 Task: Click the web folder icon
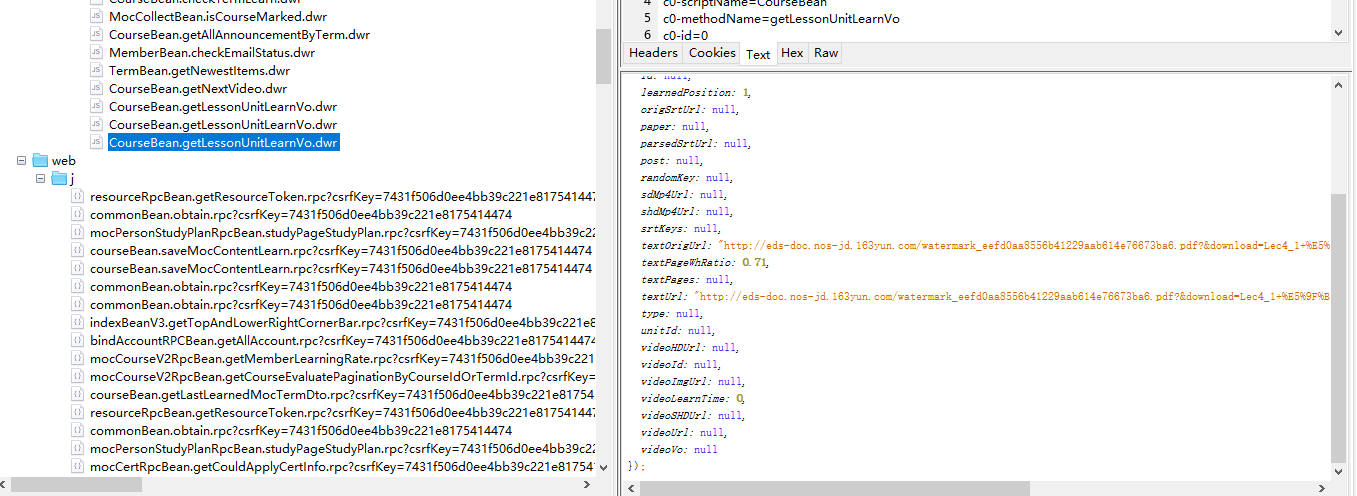click(x=40, y=160)
